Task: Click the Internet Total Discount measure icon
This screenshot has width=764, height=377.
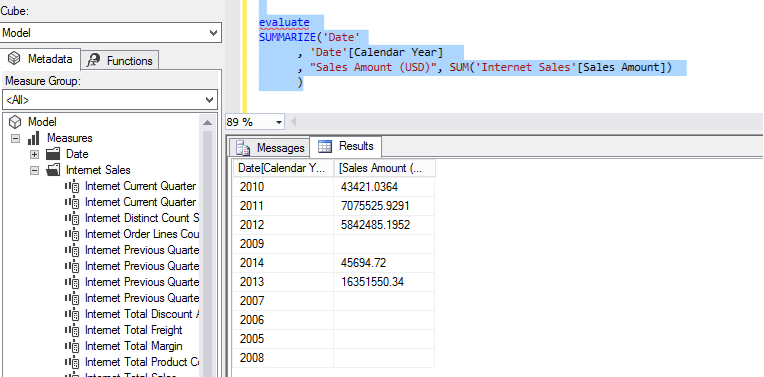Action: (72, 314)
